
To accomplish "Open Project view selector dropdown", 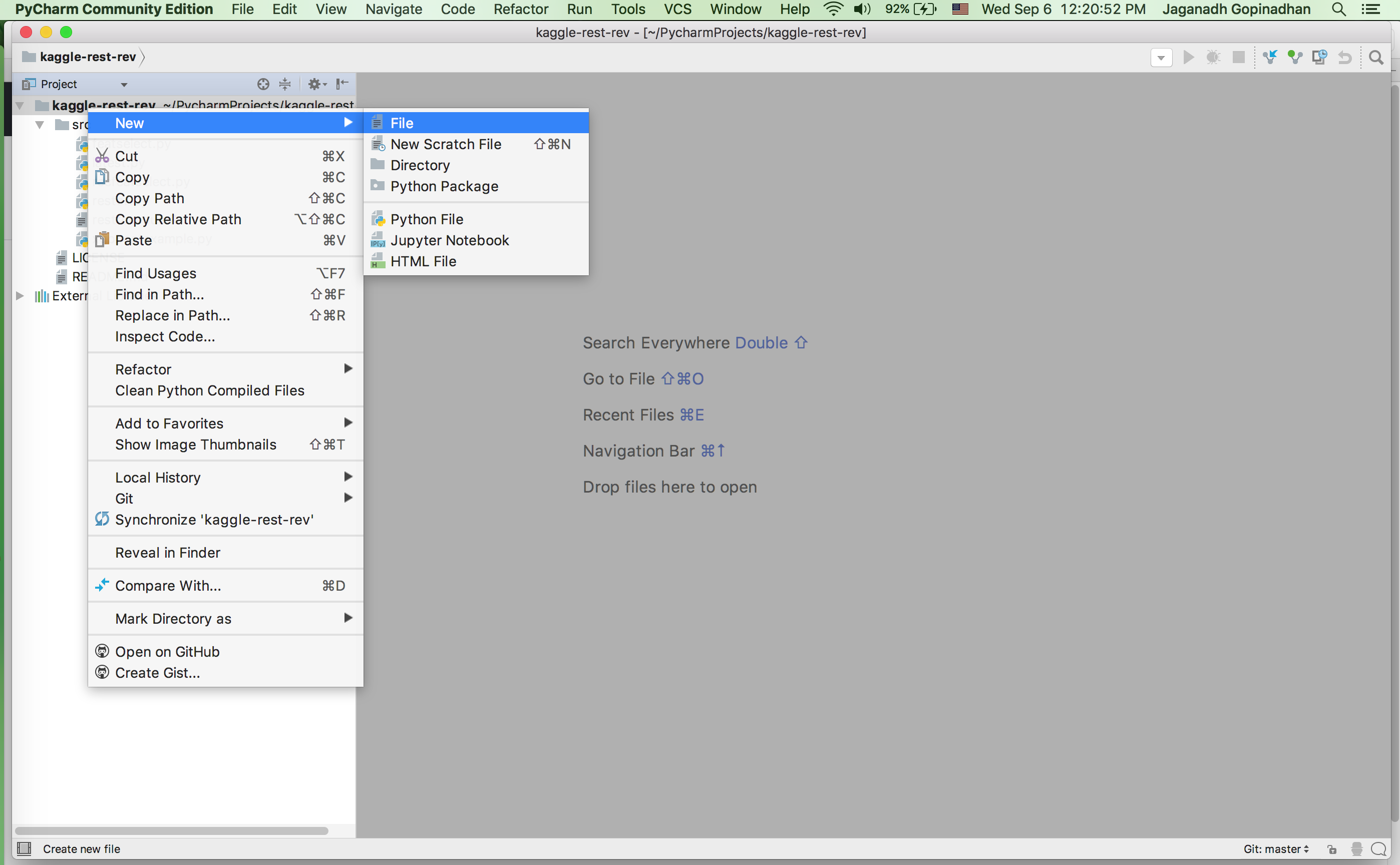I will 124,85.
